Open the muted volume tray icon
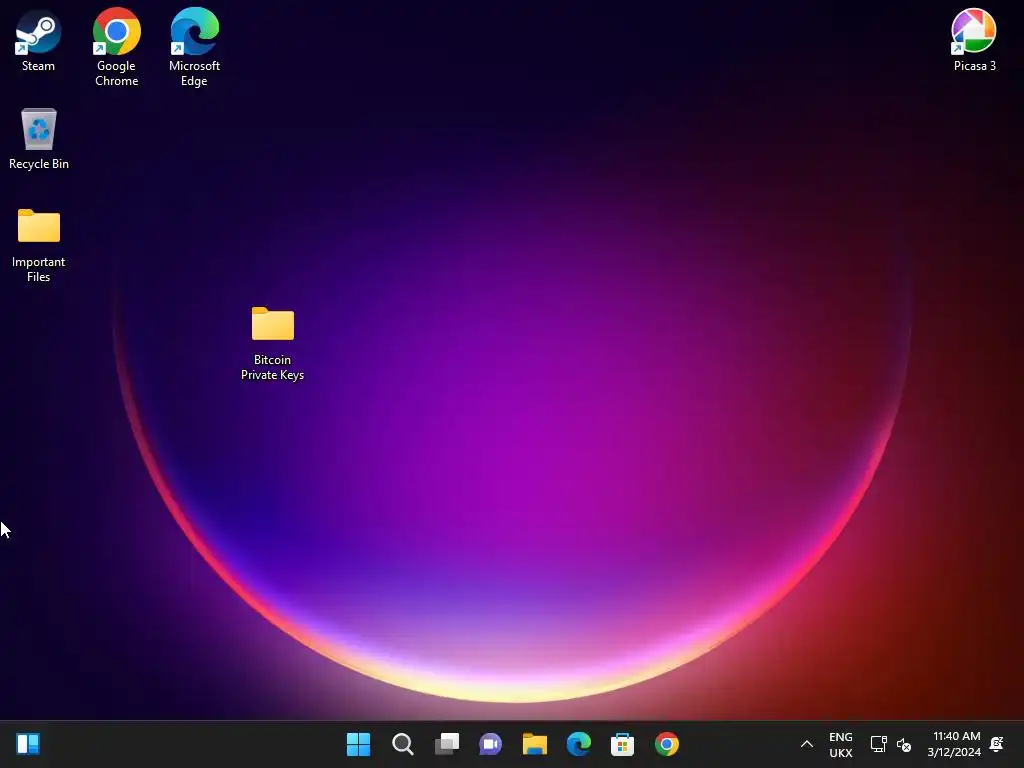 click(904, 744)
